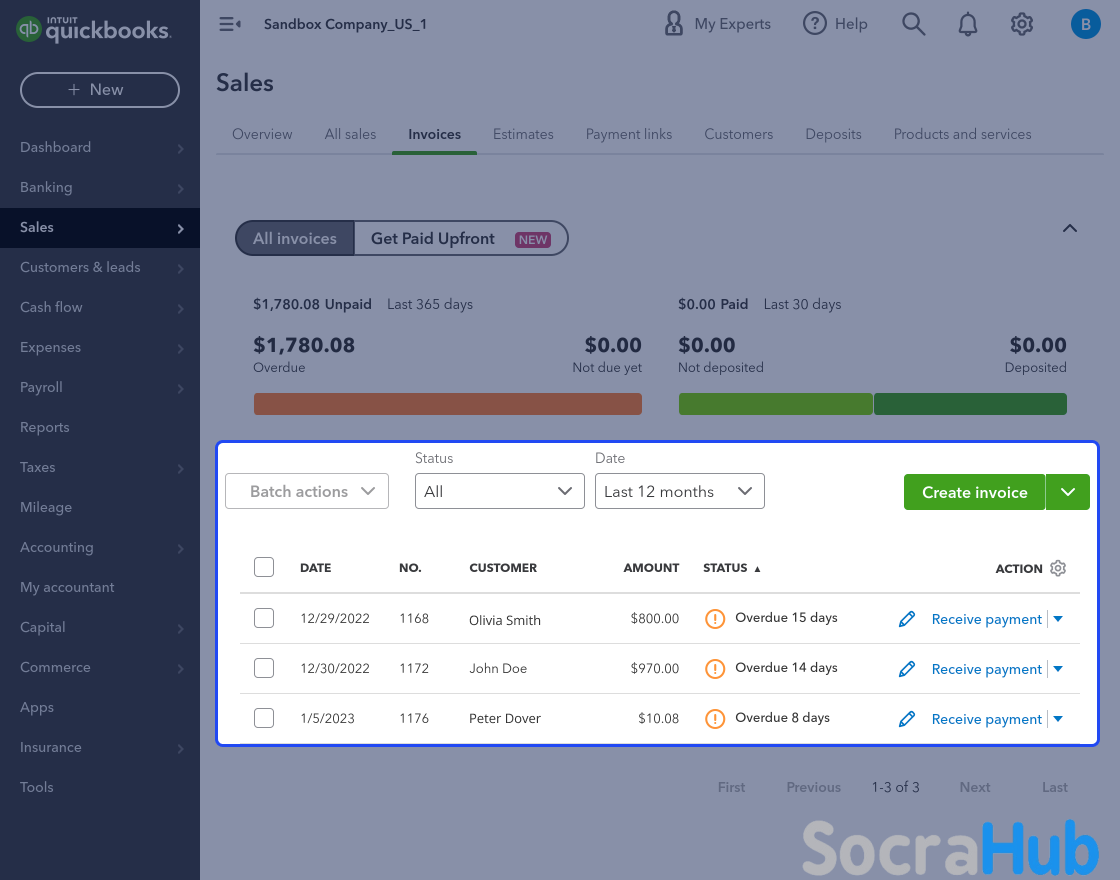Go to Products and services tab
Image resolution: width=1120 pixels, height=880 pixels.
point(962,134)
